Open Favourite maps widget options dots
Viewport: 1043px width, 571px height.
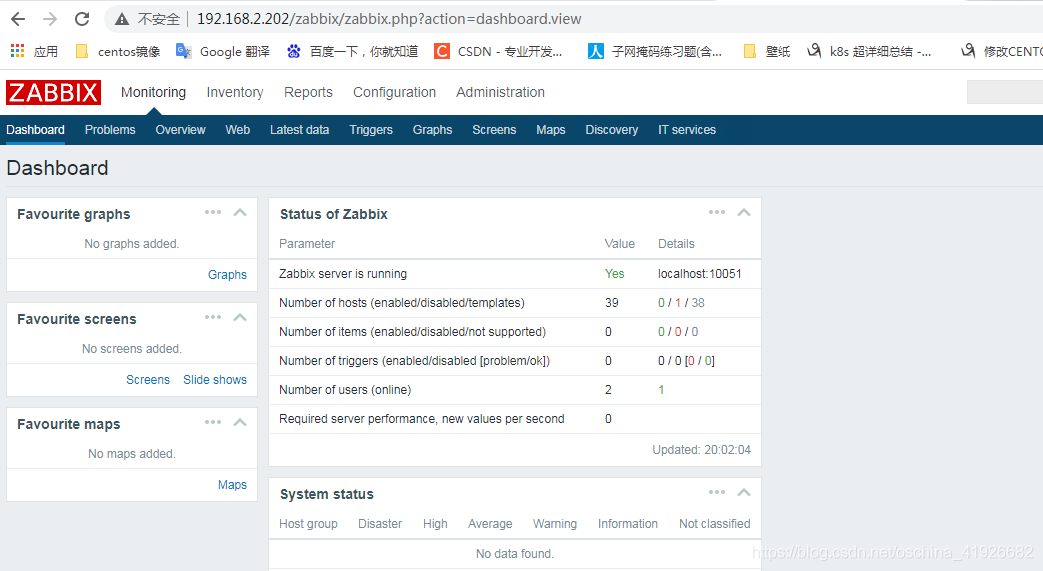213,423
